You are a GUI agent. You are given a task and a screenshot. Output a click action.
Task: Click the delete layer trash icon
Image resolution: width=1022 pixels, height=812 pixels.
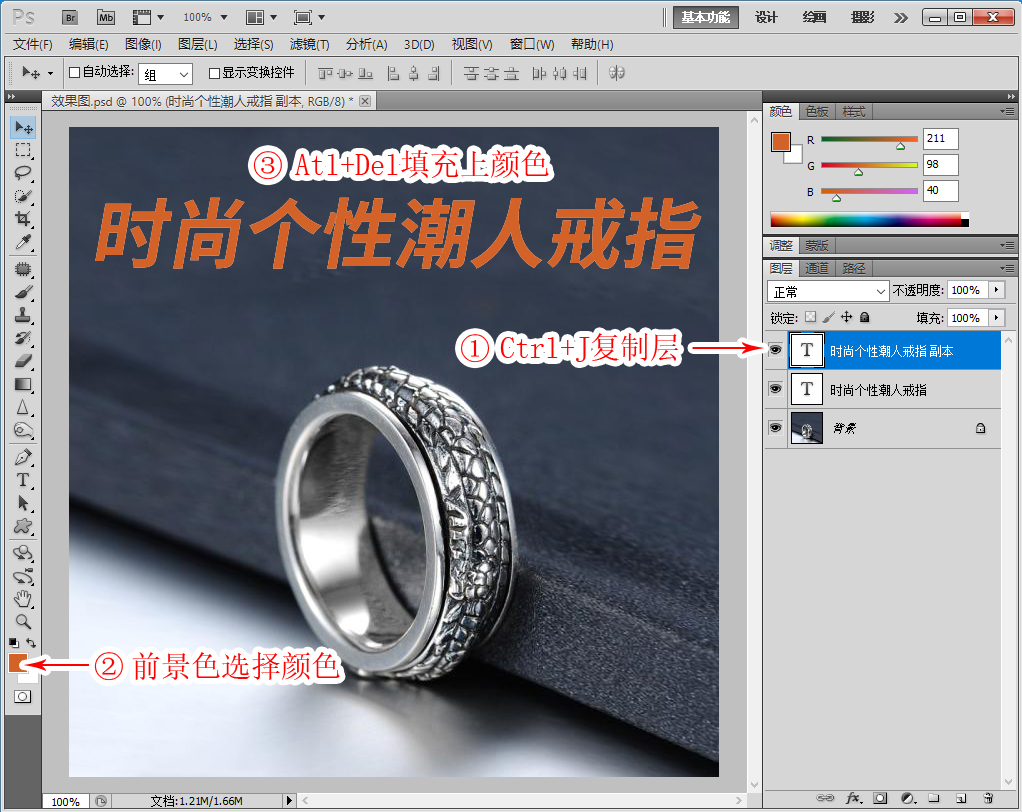988,798
